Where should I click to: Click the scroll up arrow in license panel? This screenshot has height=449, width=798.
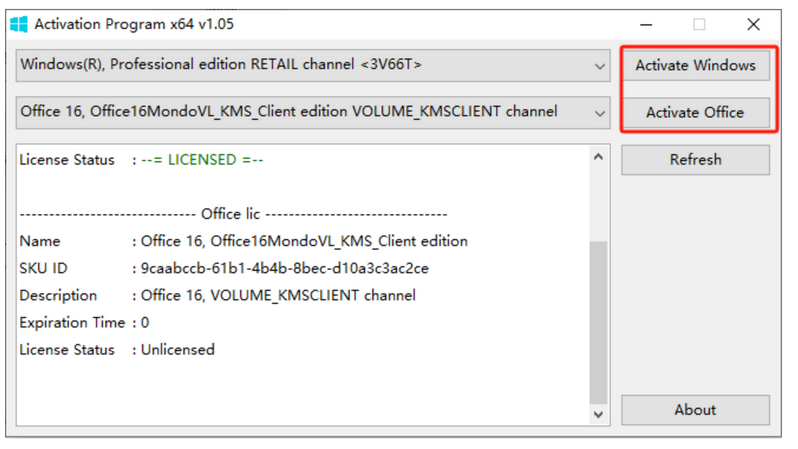coord(598,157)
